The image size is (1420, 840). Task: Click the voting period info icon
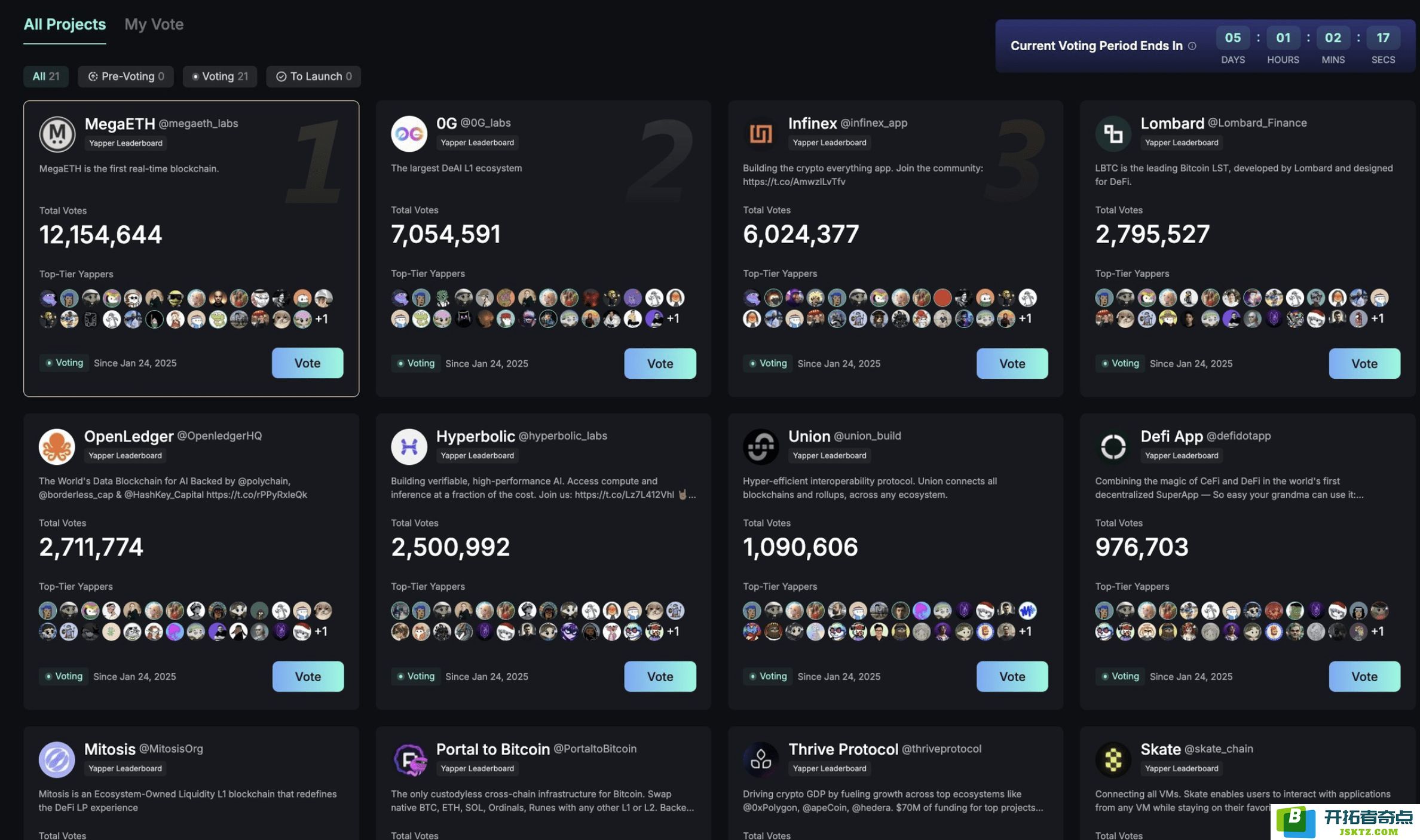(x=1192, y=46)
